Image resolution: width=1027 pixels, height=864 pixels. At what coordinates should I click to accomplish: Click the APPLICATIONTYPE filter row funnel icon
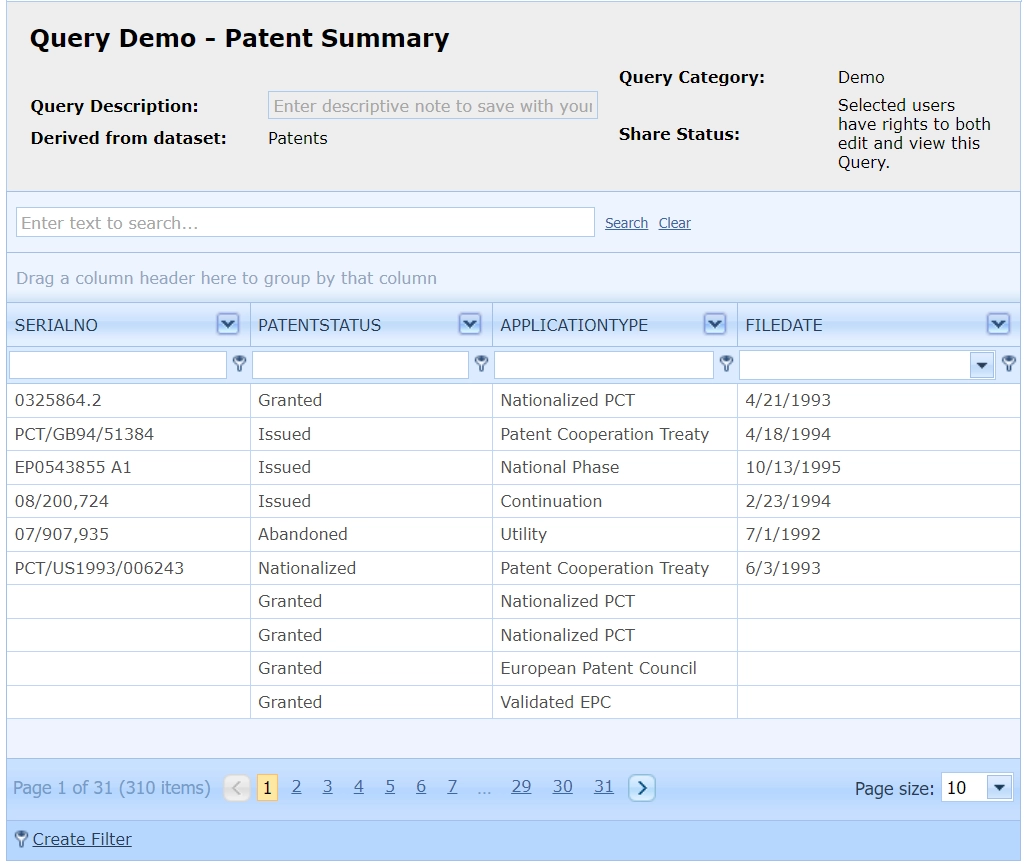pyautogui.click(x=726, y=364)
